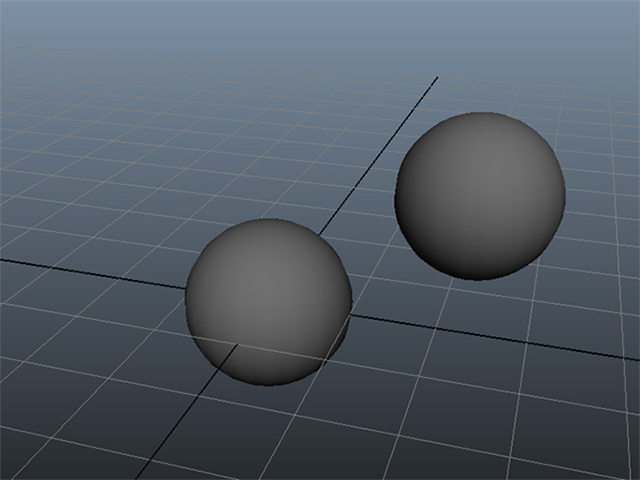Select the sphere floating above the grid
Screen dimensions: 640x480
(x=480, y=196)
